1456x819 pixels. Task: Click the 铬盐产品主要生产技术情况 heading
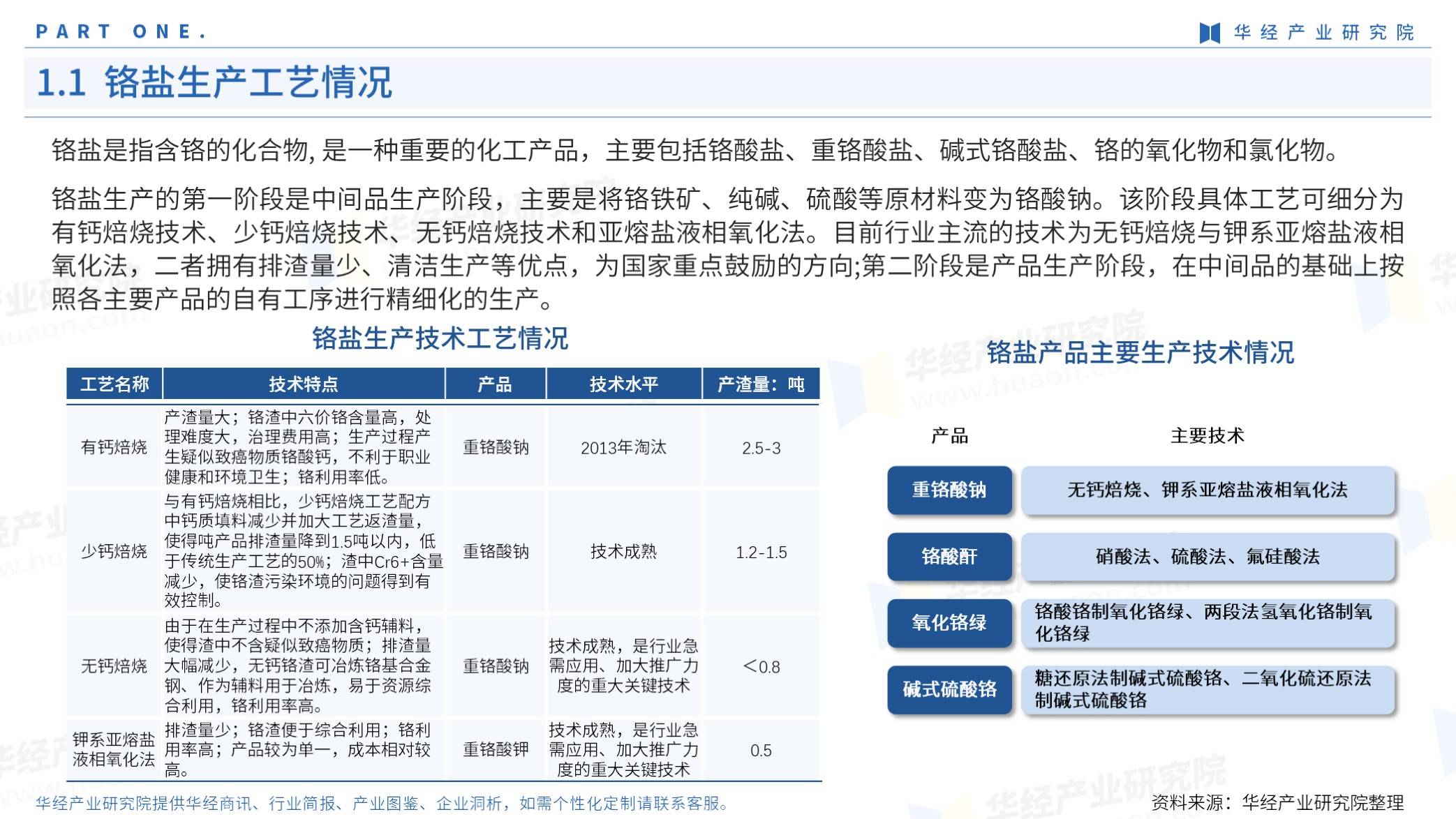coord(1141,353)
